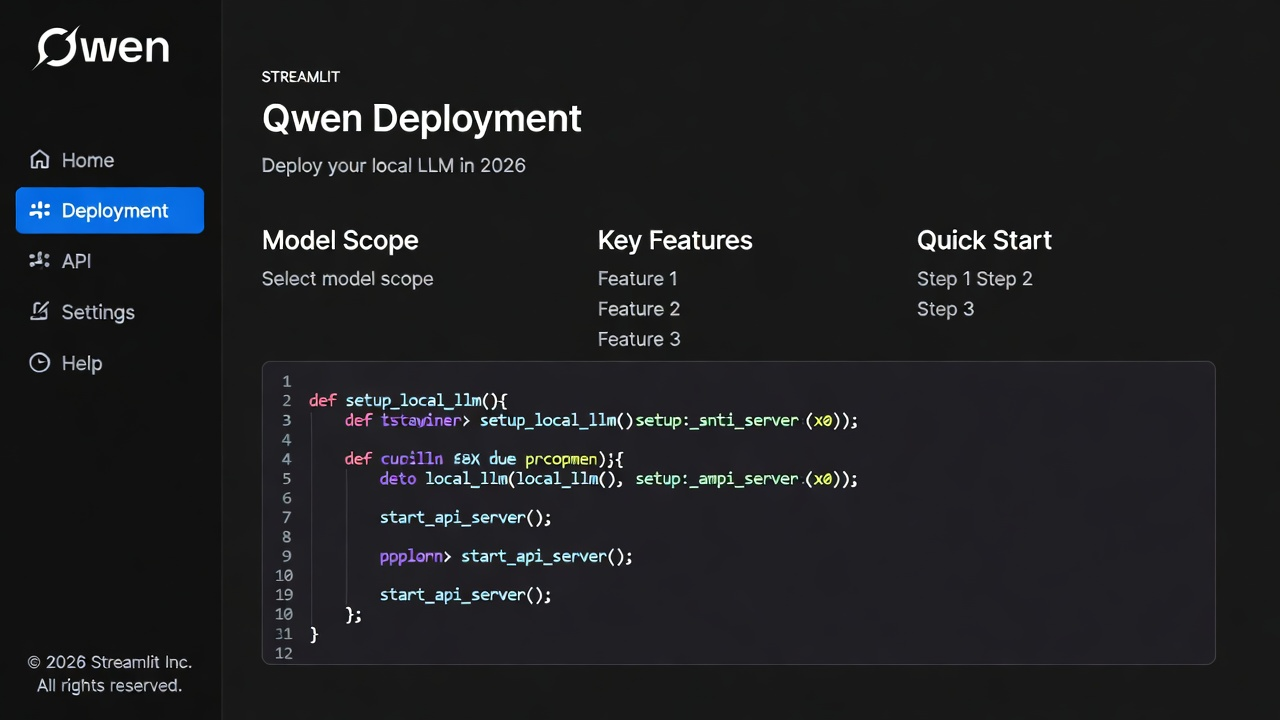Open the Select model scope option
The image size is (1280, 720).
tap(347, 279)
